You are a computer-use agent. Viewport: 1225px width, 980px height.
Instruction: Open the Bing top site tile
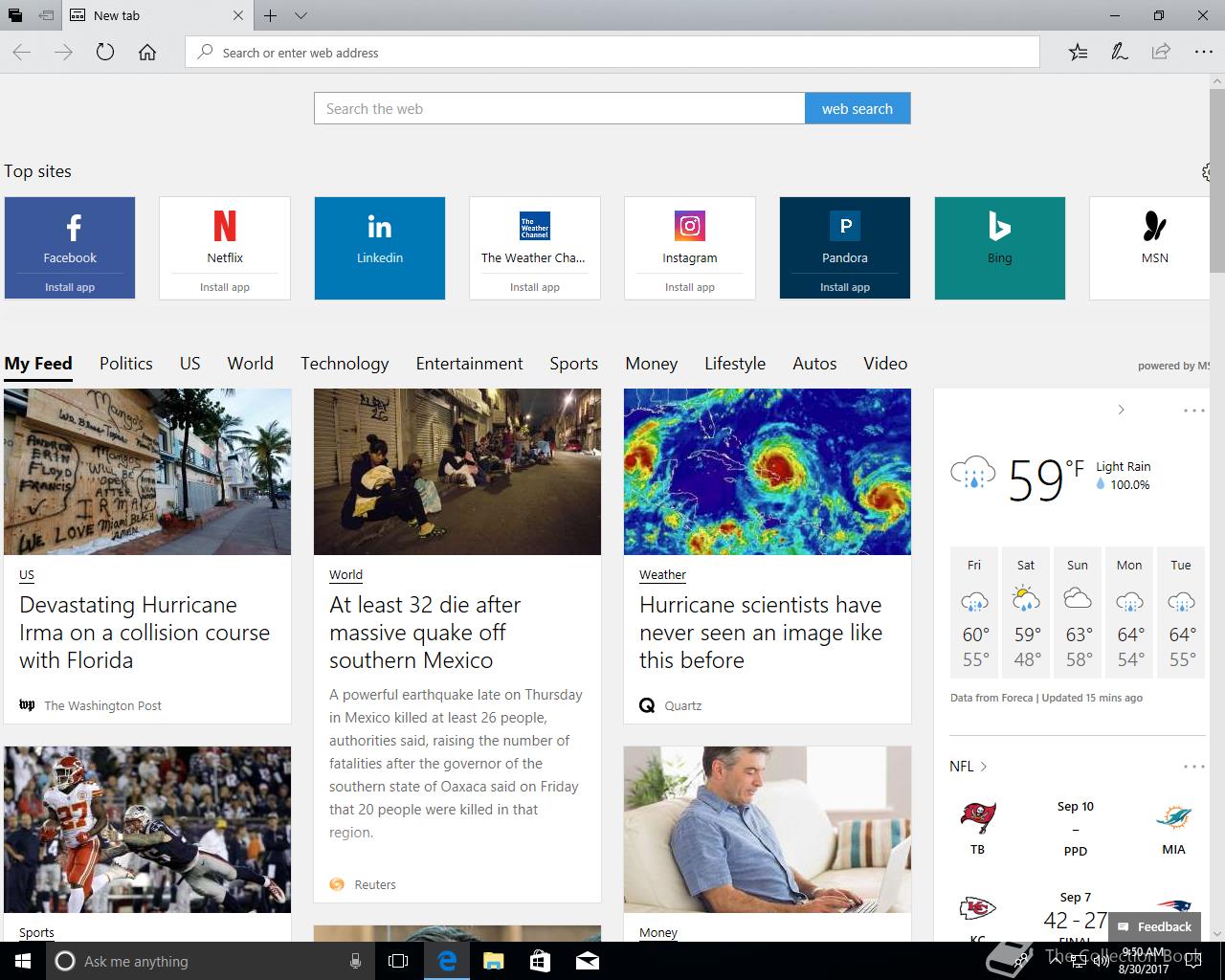tap(1000, 248)
